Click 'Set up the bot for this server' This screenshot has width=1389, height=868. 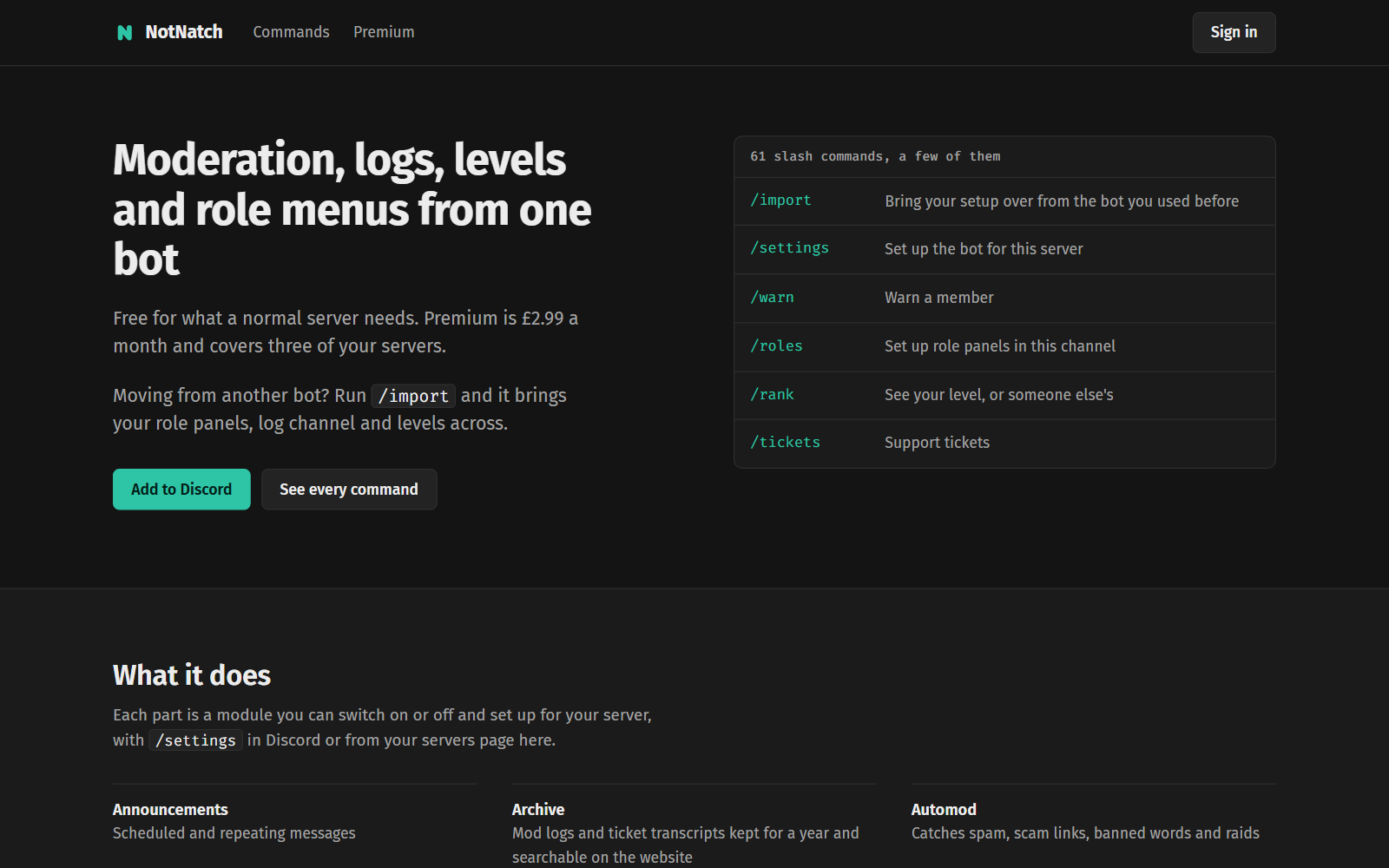click(984, 249)
